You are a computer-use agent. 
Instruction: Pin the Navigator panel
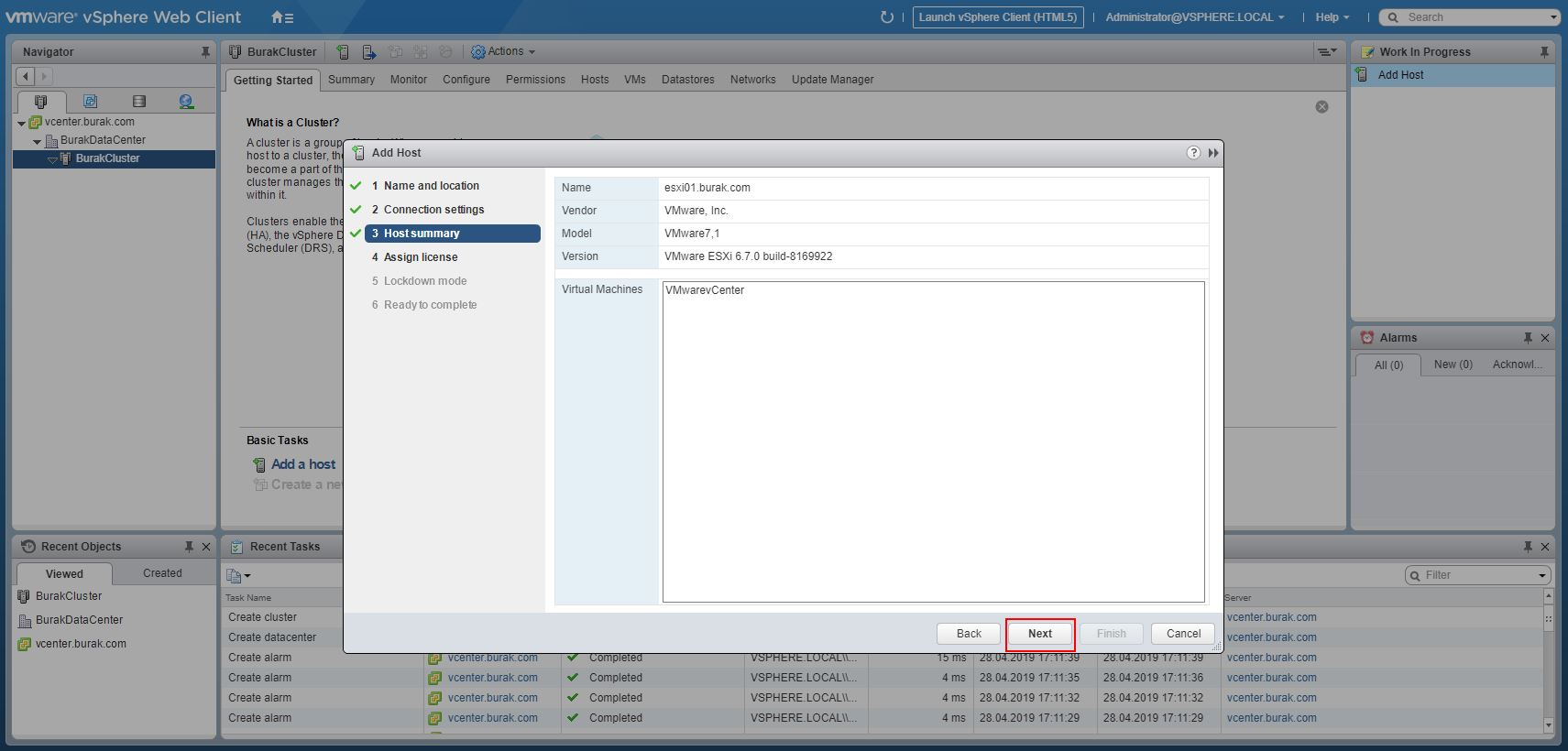coord(205,52)
